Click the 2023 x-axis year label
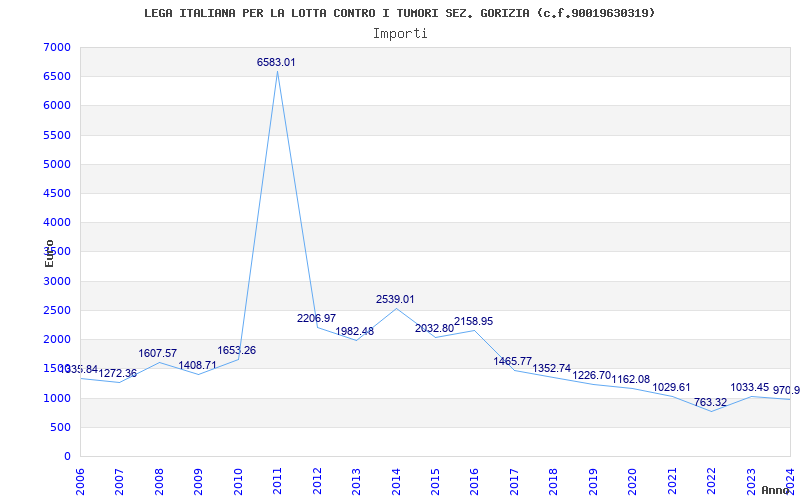This screenshot has width=800, height=500. [751, 481]
